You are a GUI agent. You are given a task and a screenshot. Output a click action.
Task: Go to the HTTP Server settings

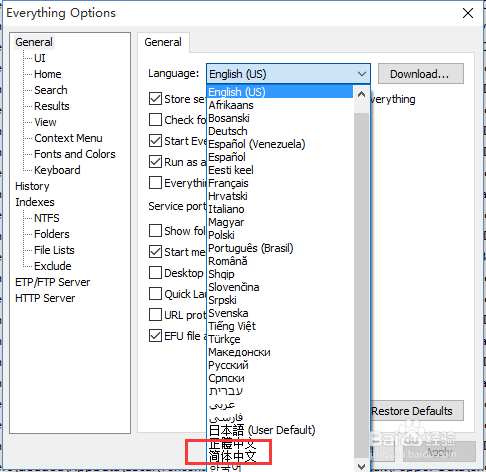click(x=45, y=298)
